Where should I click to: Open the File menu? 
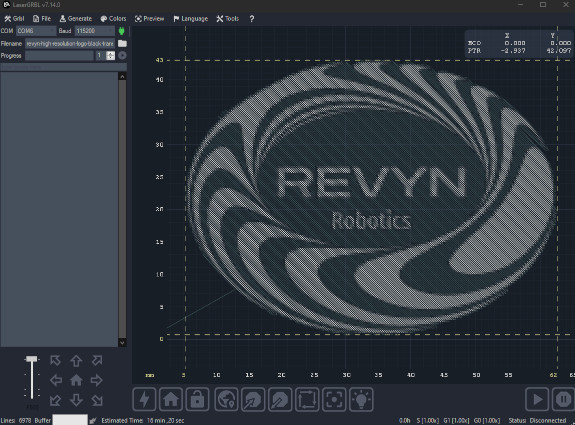pos(41,19)
